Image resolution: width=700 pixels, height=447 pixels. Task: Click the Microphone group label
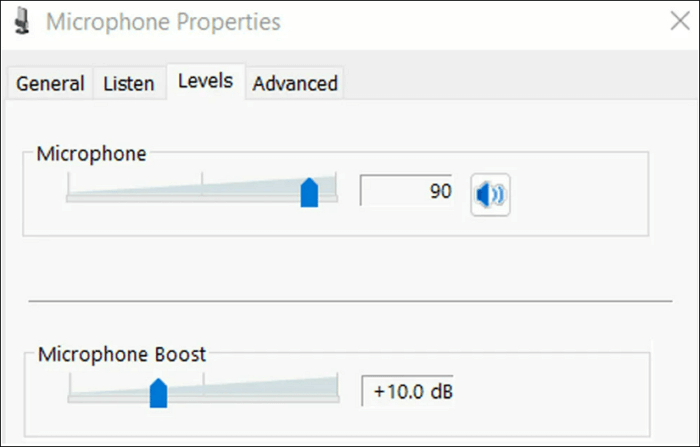(x=91, y=154)
